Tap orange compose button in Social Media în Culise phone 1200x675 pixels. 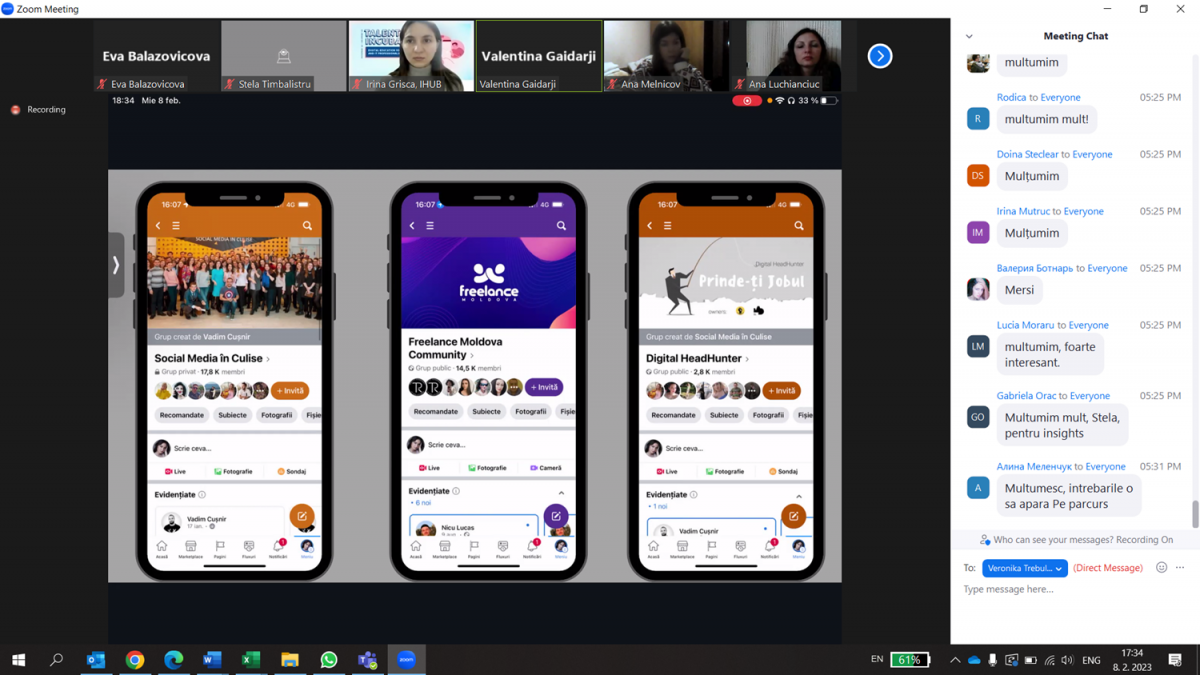(302, 516)
